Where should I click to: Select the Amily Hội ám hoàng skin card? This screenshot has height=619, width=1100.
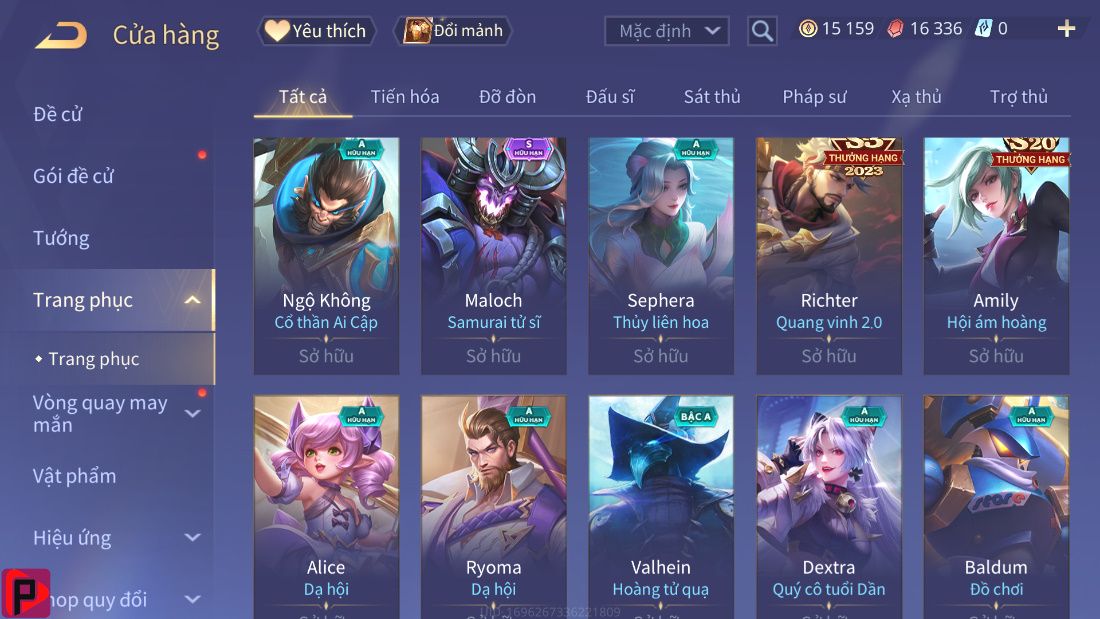pos(996,255)
